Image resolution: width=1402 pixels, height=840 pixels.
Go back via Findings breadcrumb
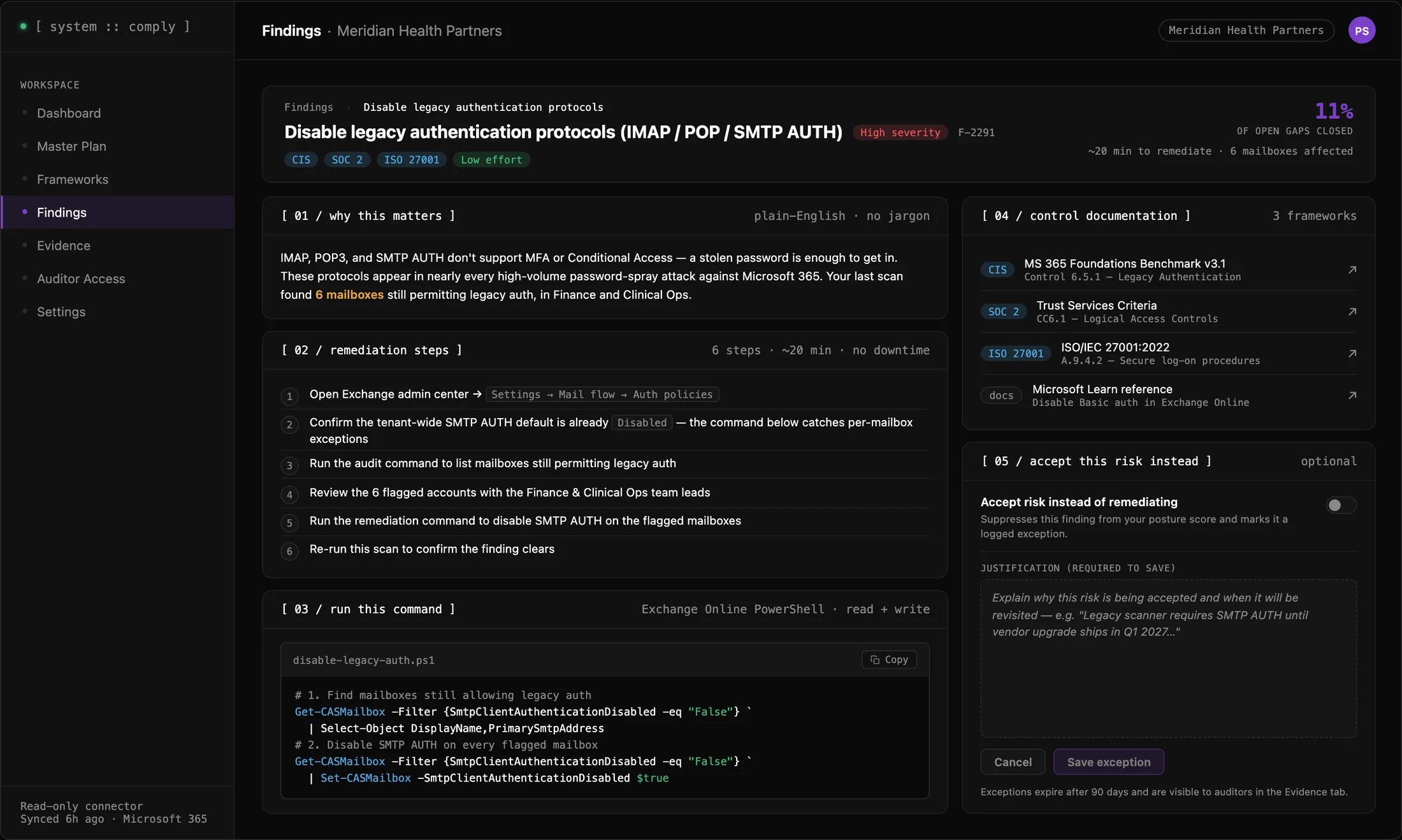click(x=308, y=107)
